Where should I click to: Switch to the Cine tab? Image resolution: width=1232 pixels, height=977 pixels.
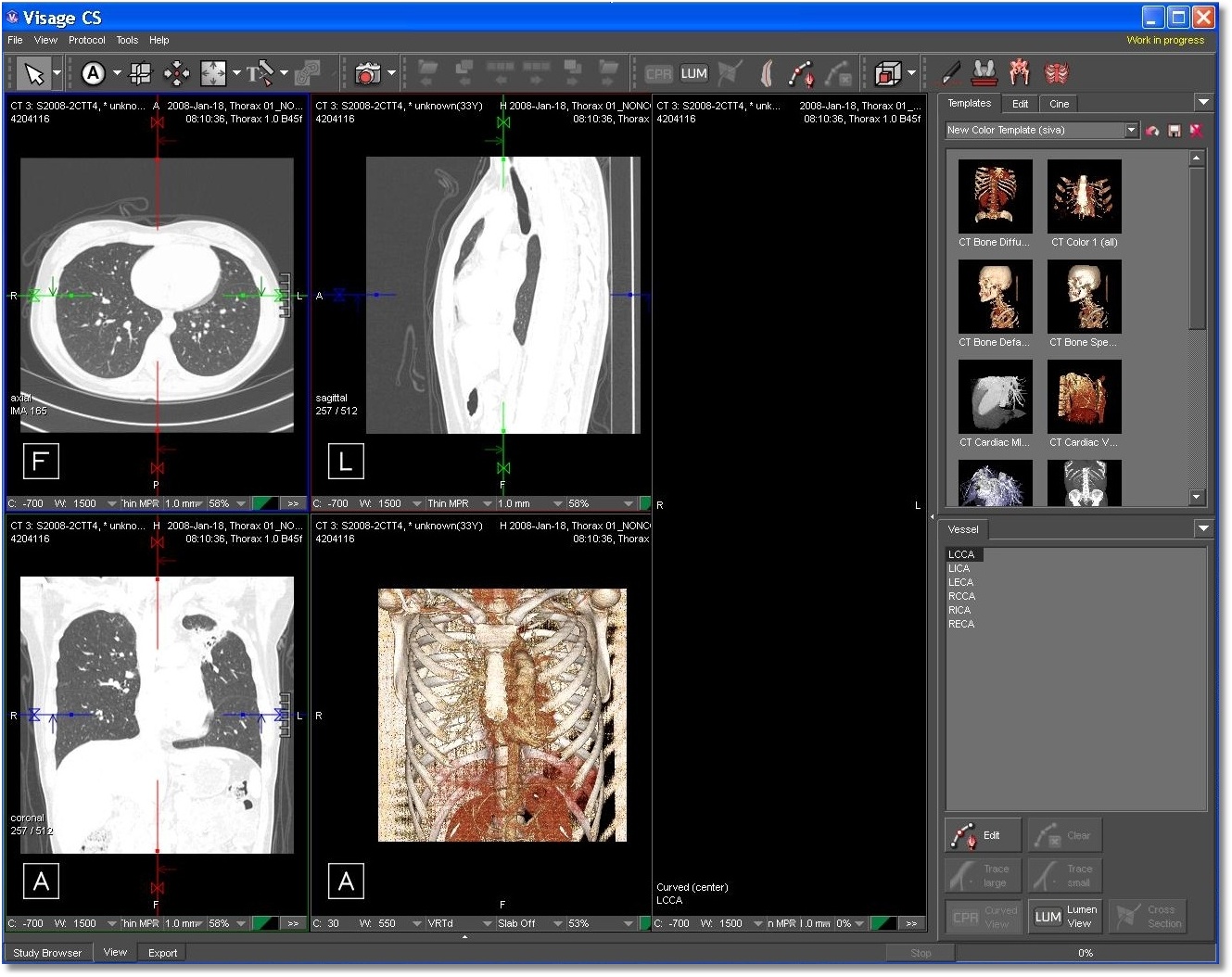pyautogui.click(x=1059, y=104)
